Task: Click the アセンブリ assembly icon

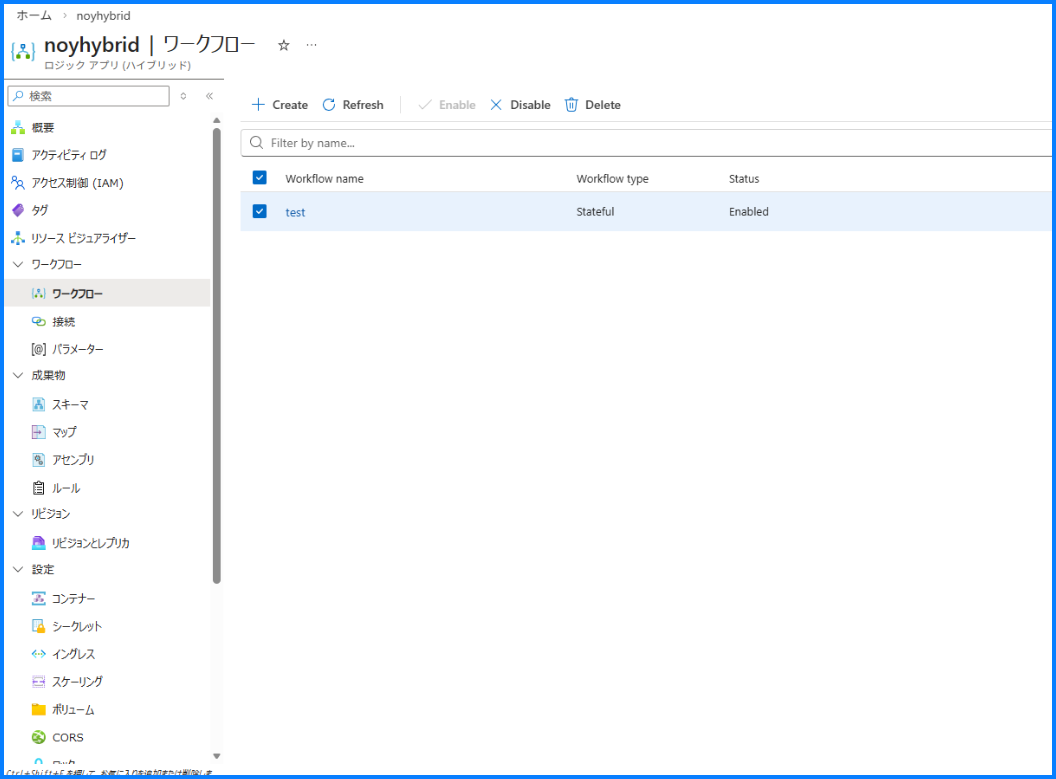Action: coord(39,460)
